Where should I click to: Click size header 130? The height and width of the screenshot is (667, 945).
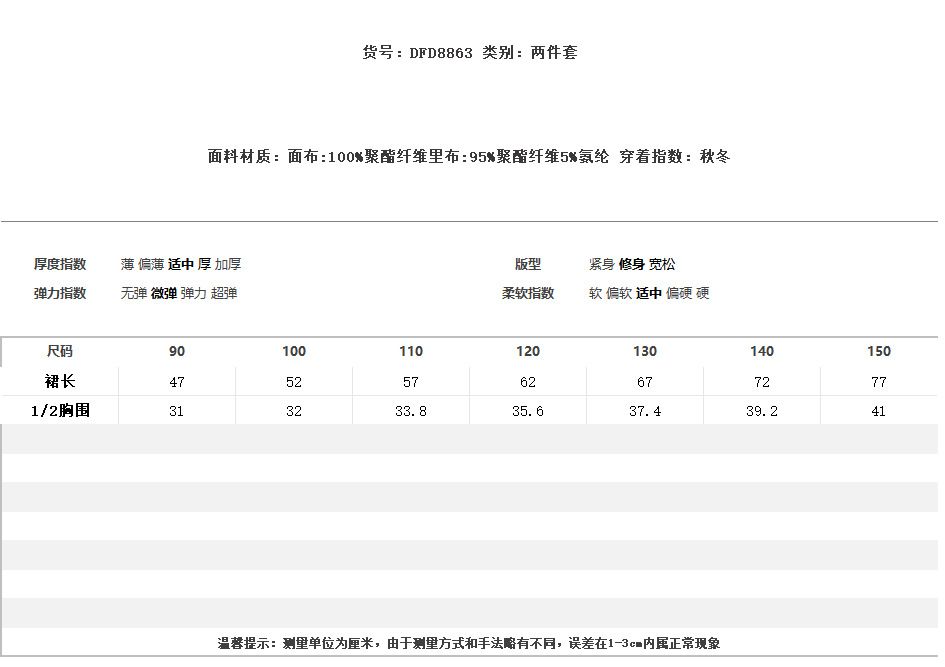[645, 351]
